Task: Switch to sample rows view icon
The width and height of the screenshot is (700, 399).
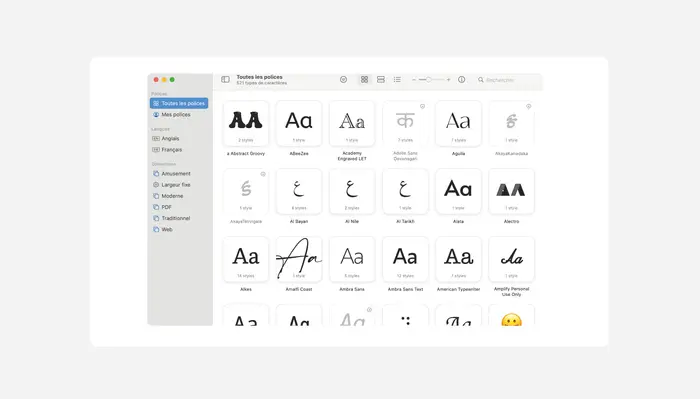Action: tap(381, 79)
